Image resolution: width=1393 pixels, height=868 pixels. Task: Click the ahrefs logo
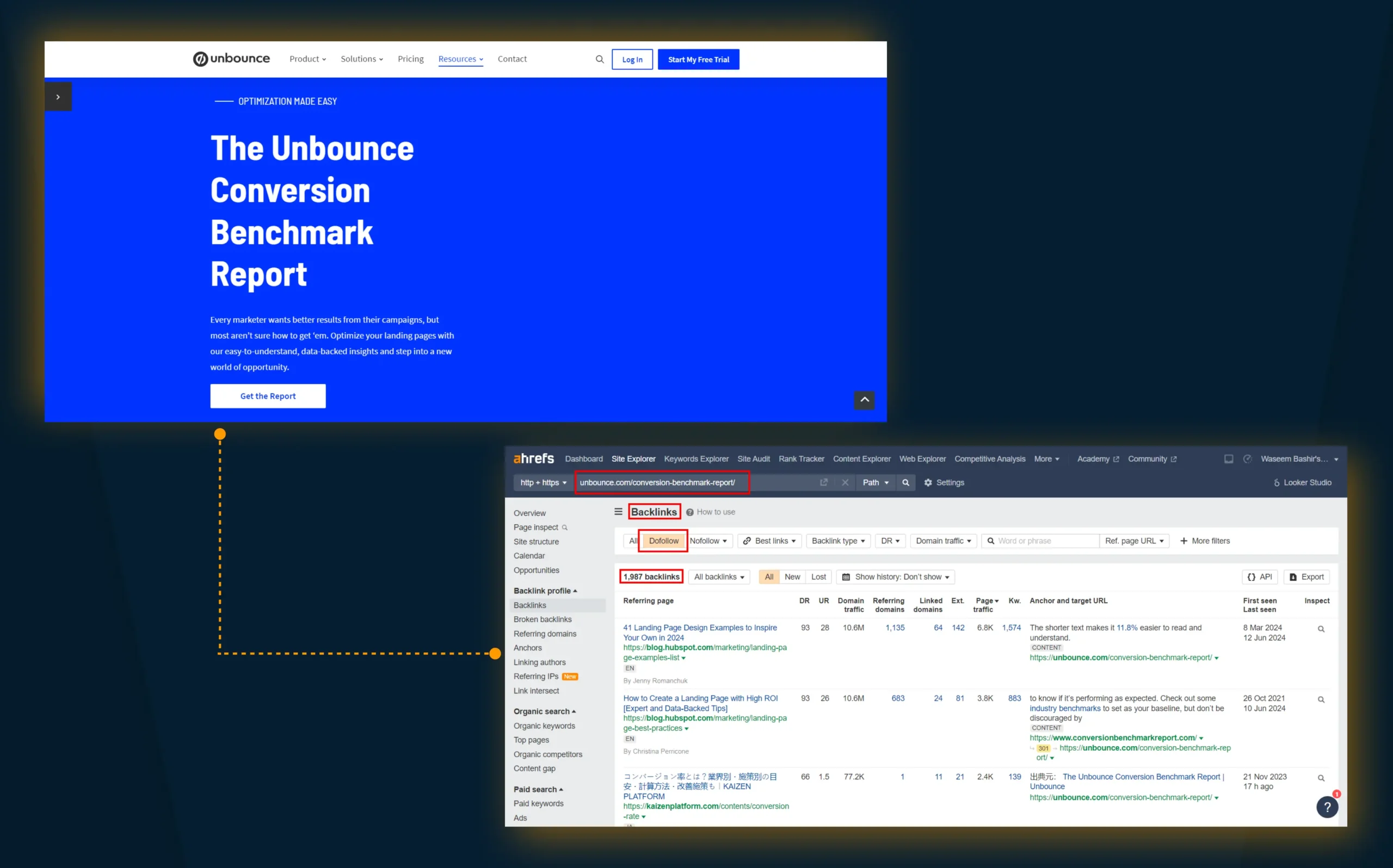click(x=533, y=458)
